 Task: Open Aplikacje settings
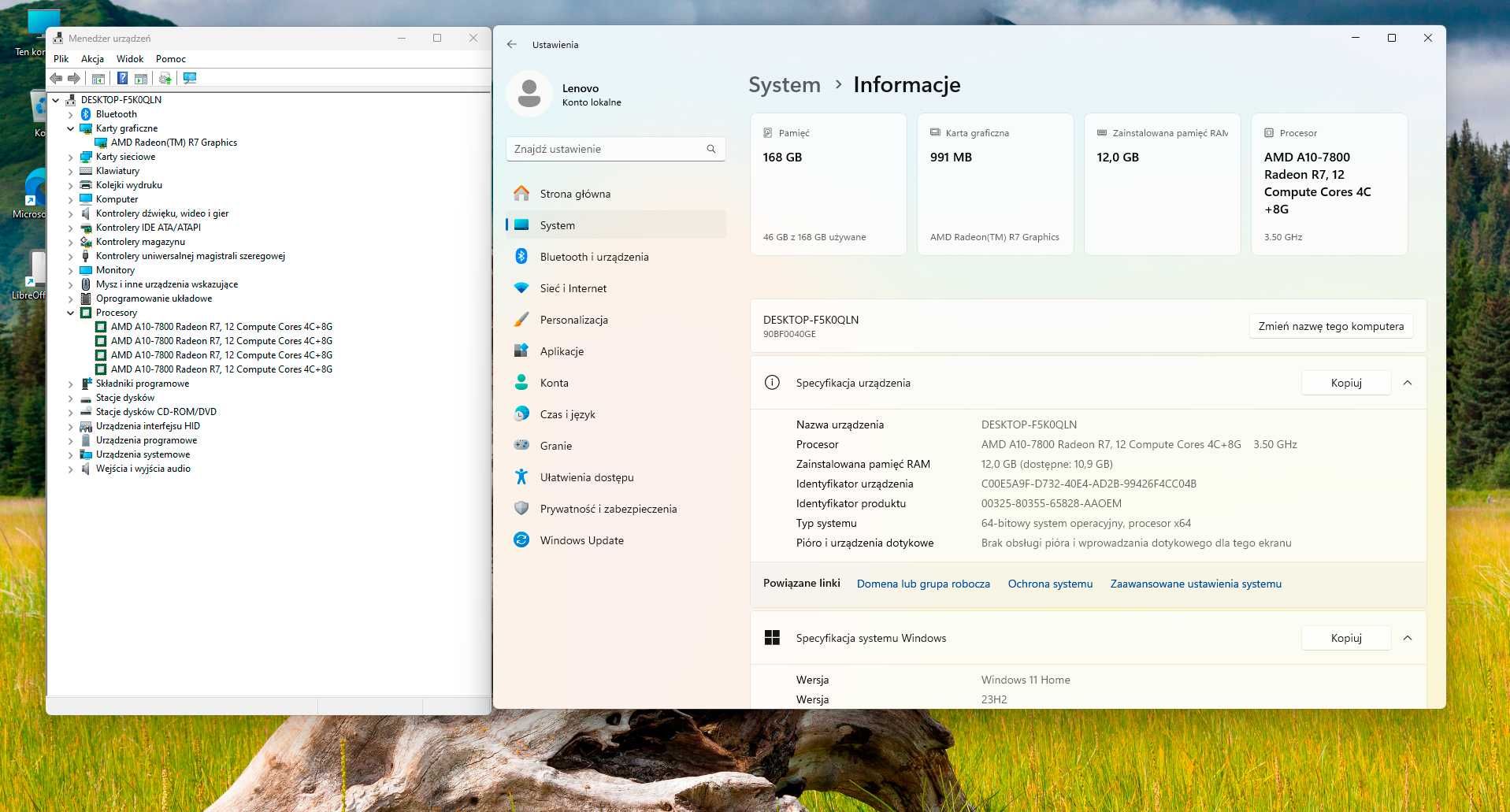615,351
